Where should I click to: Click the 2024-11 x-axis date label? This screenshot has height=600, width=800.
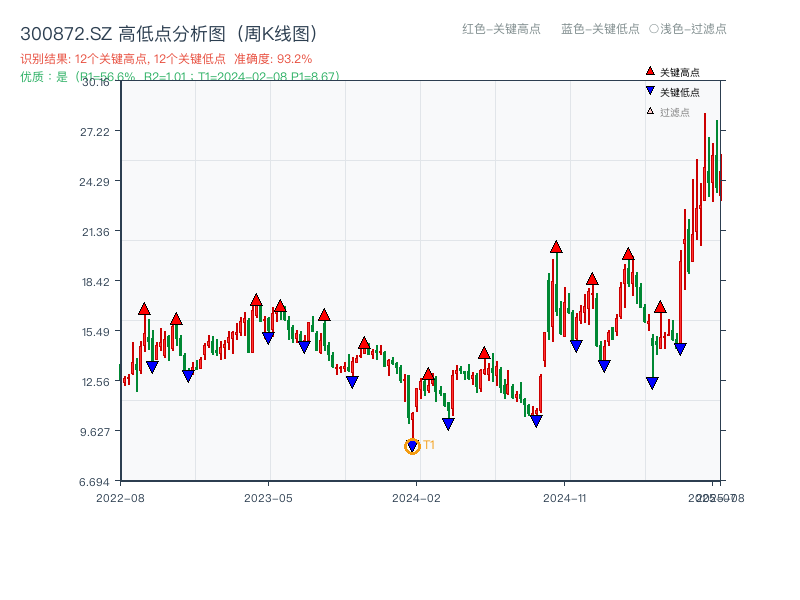click(565, 498)
